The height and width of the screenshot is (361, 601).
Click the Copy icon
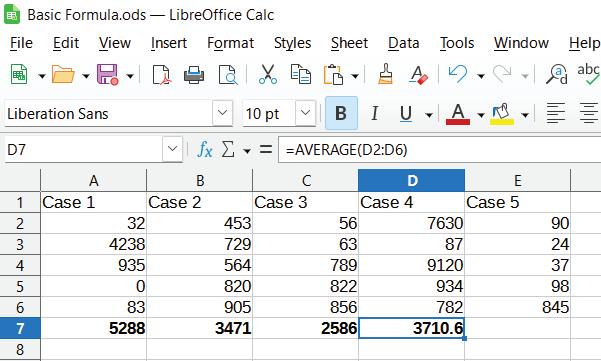301,74
